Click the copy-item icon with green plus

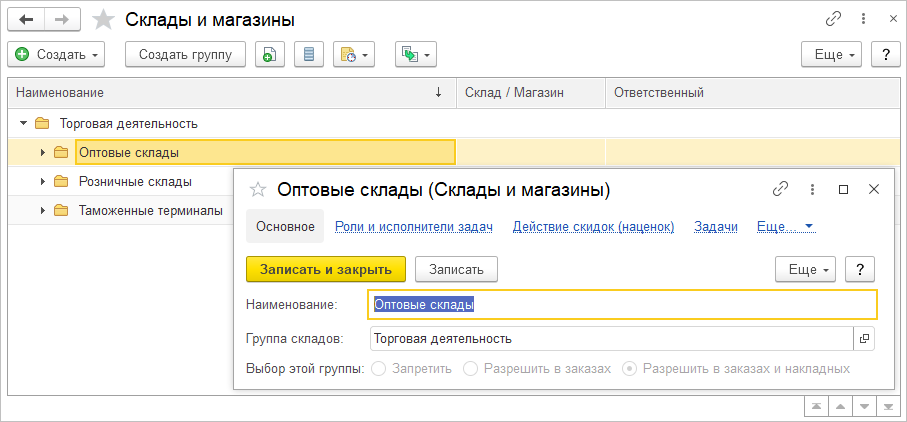click(x=268, y=55)
